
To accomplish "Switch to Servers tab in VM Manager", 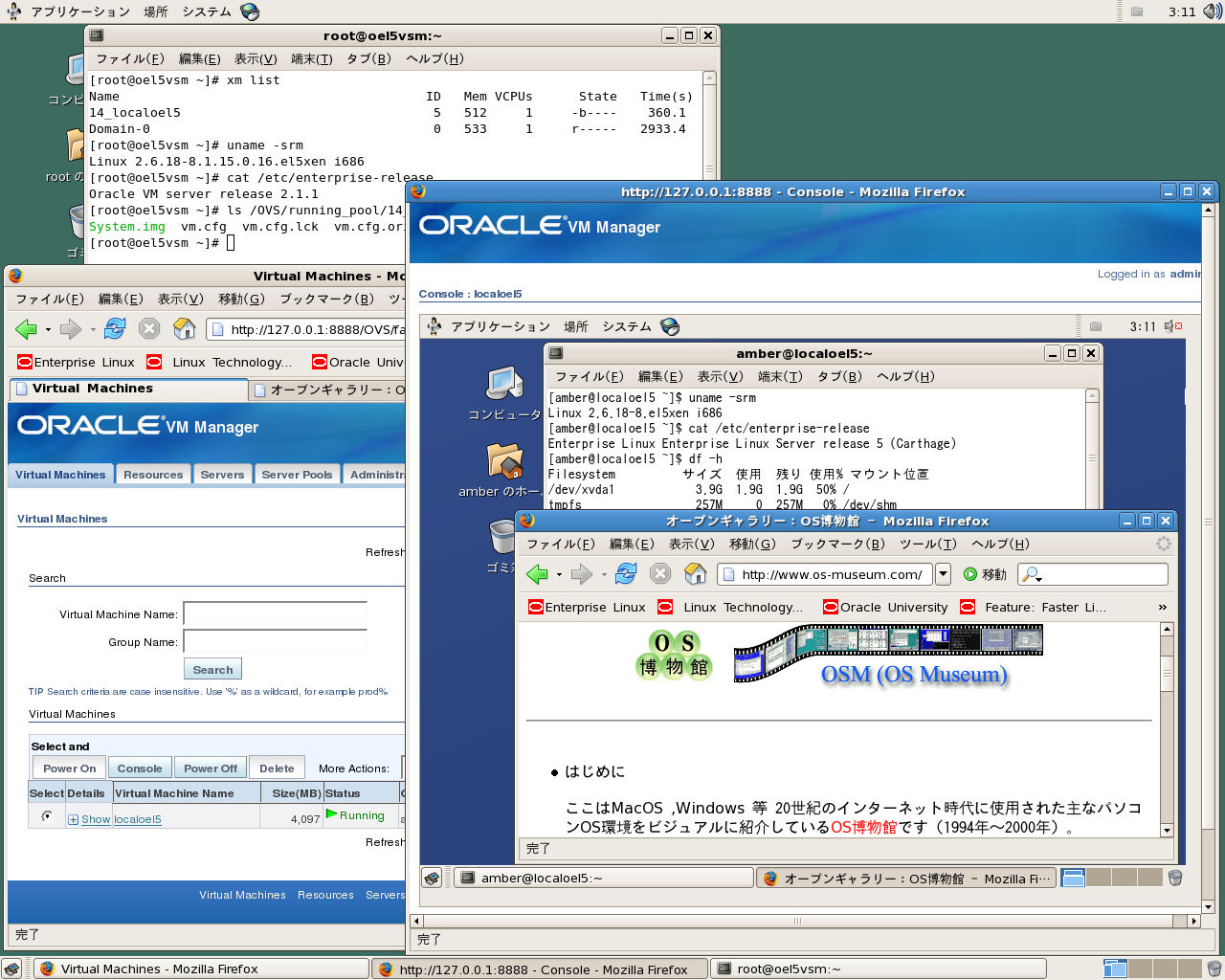I will pyautogui.click(x=222, y=475).
